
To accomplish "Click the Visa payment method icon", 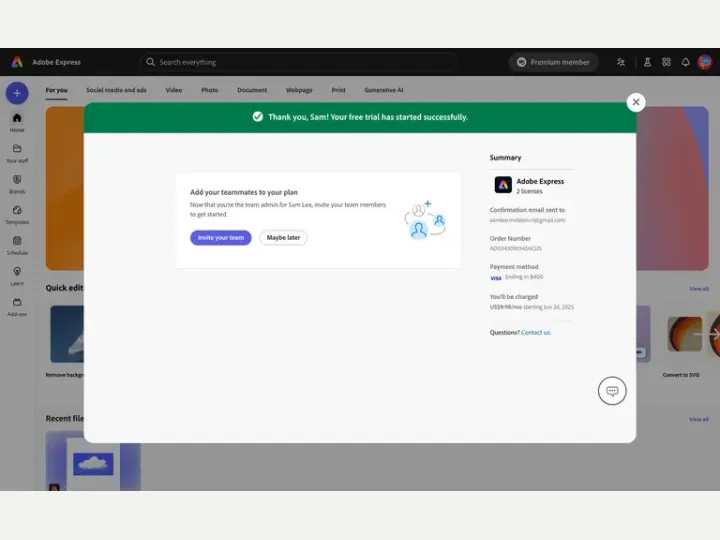I will click(x=495, y=278).
